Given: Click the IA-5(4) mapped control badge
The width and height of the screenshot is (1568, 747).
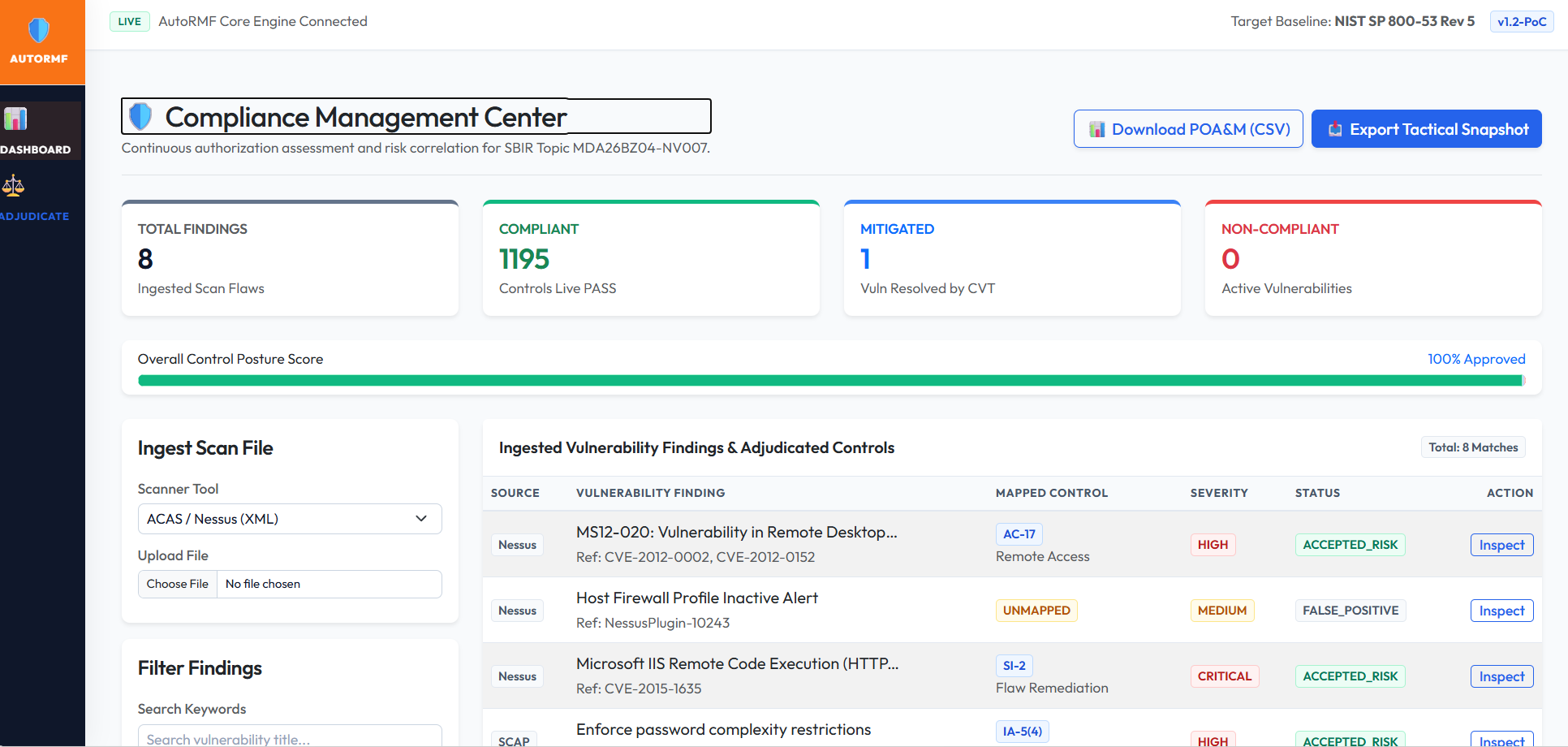Looking at the screenshot, I should 1022,731.
